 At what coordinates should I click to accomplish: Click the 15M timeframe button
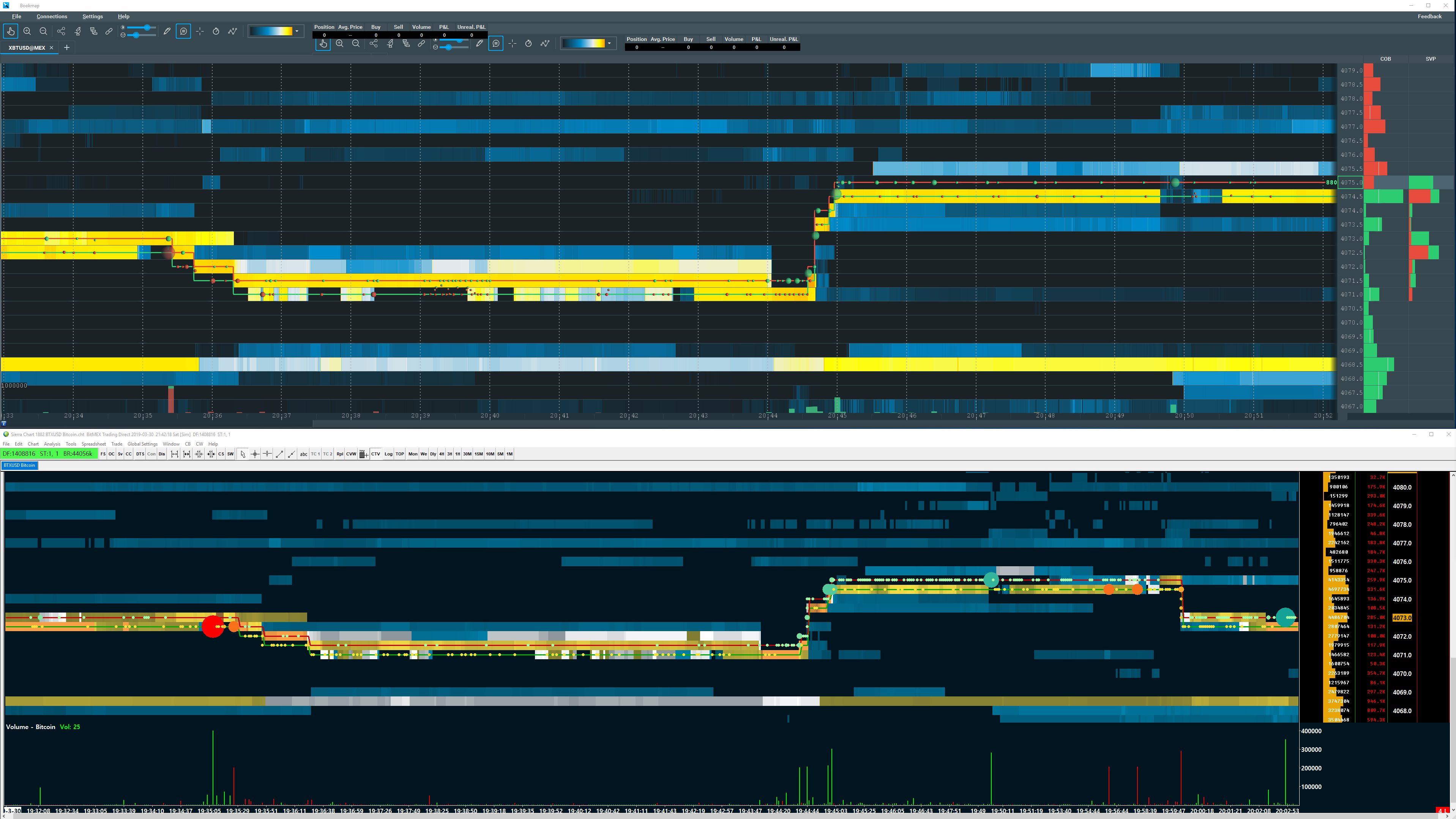coord(479,454)
